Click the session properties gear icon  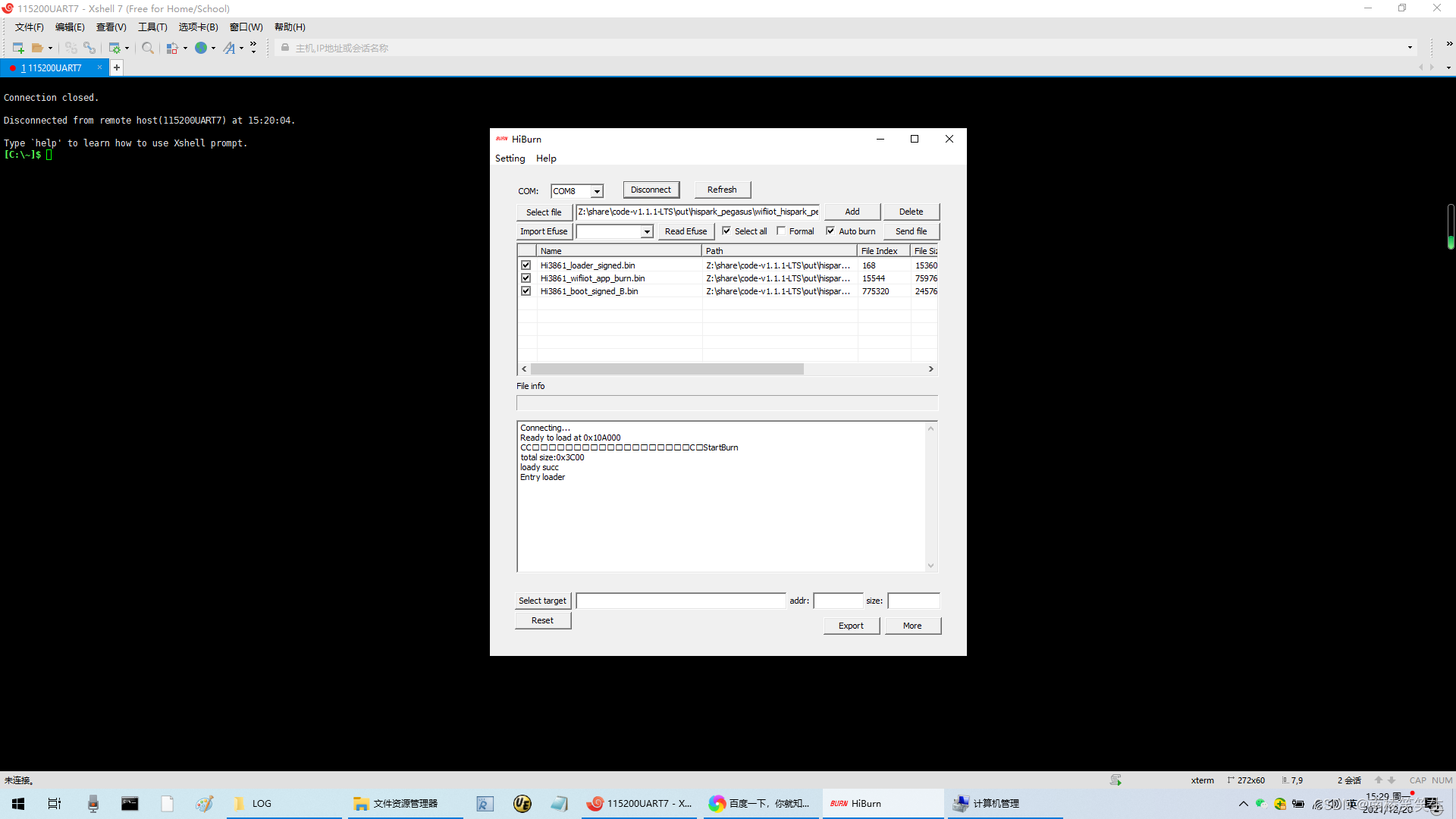coord(115,48)
